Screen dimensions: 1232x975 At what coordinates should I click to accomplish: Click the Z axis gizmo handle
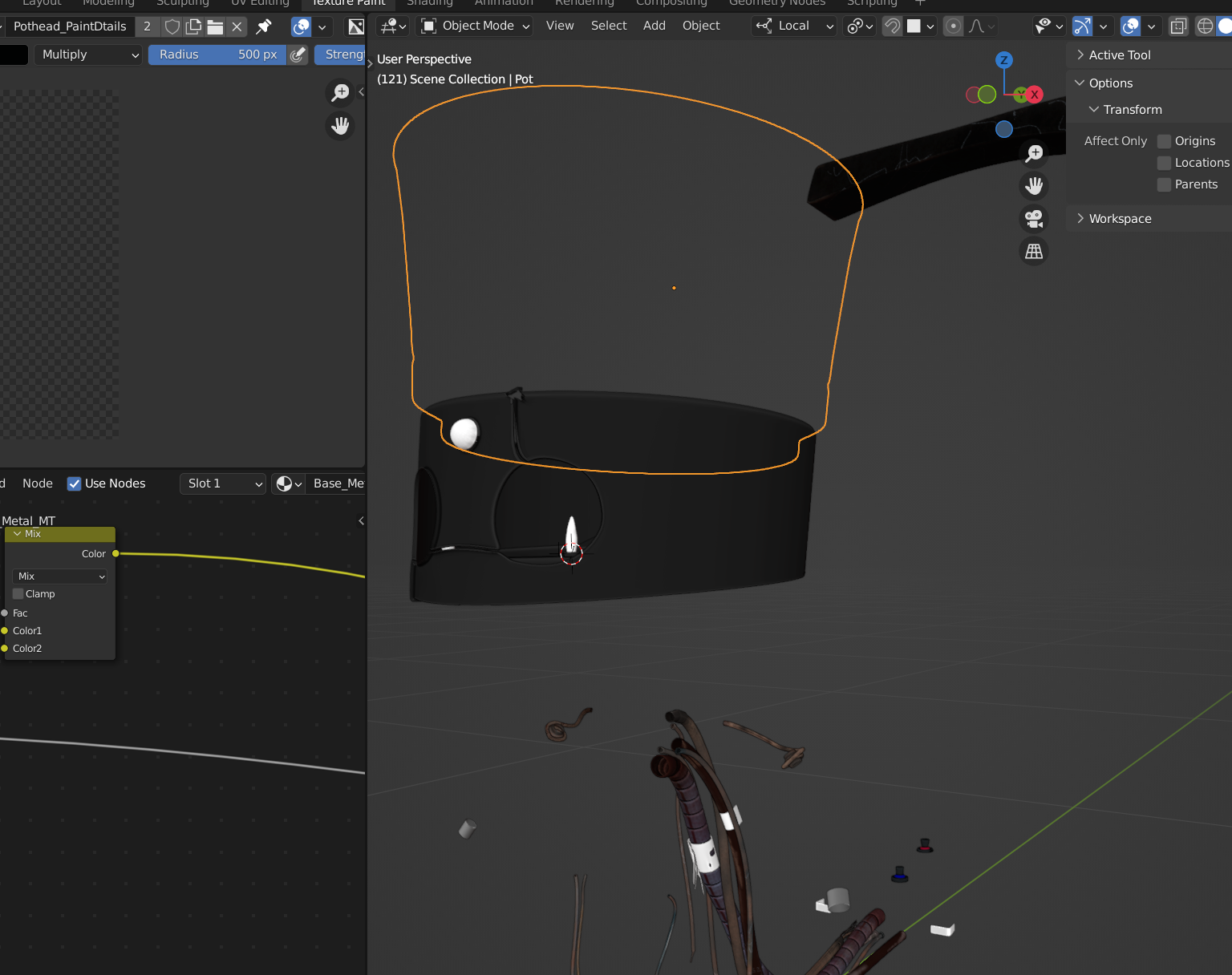(x=1003, y=60)
